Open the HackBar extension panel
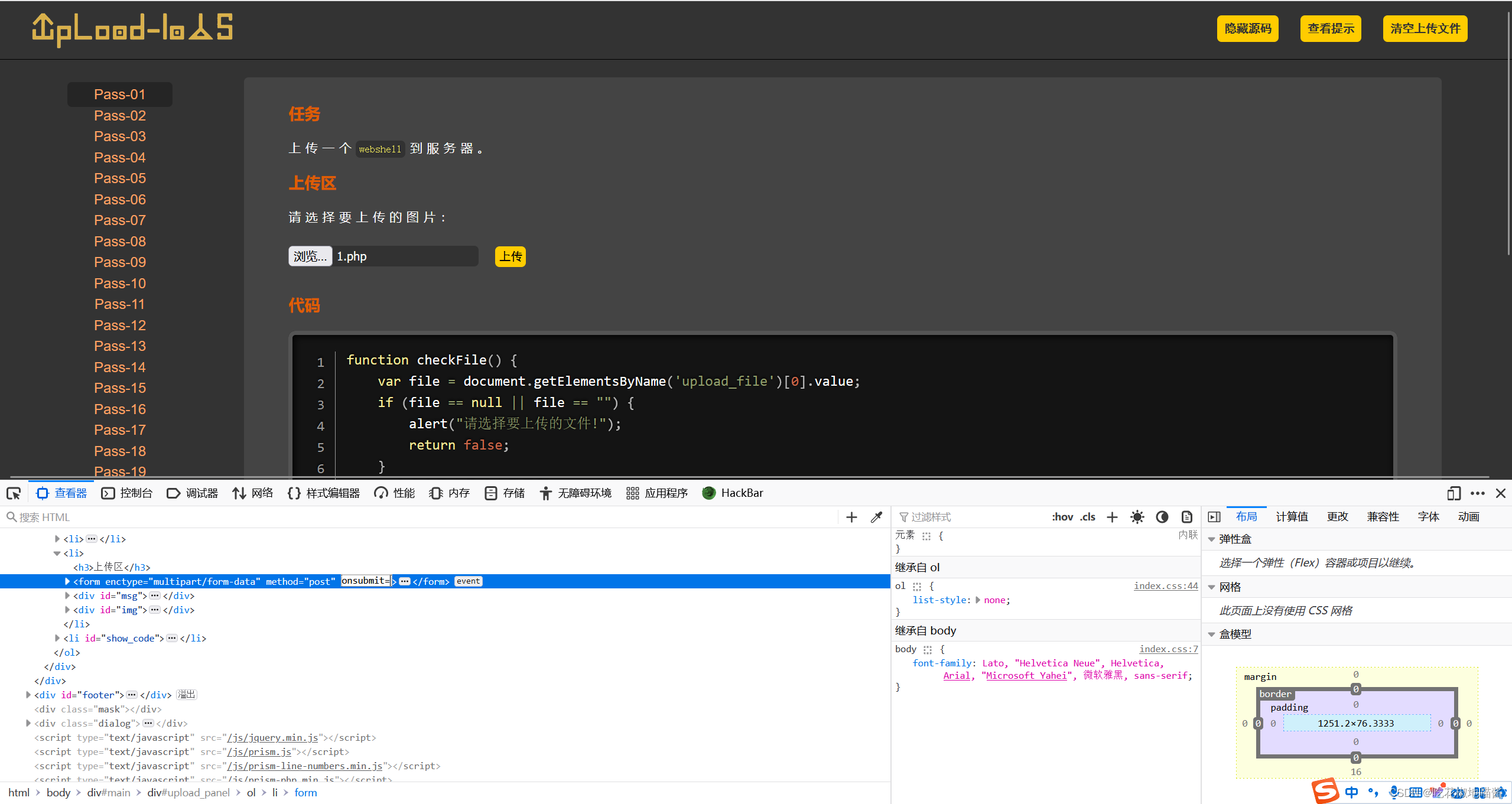1512x804 pixels. point(733,493)
